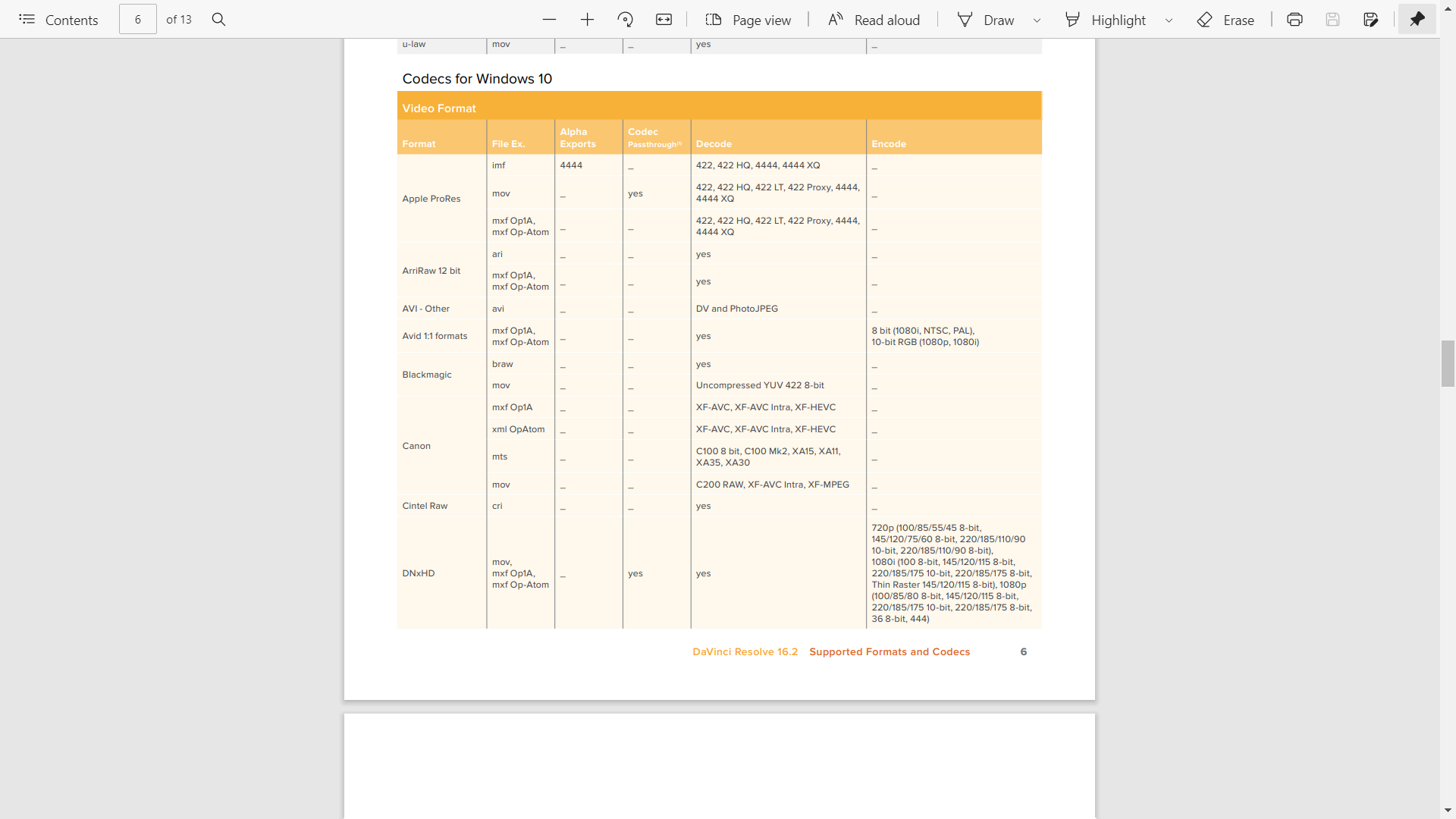Click 'Supported Formats and Codecs' footer text

tap(890, 652)
